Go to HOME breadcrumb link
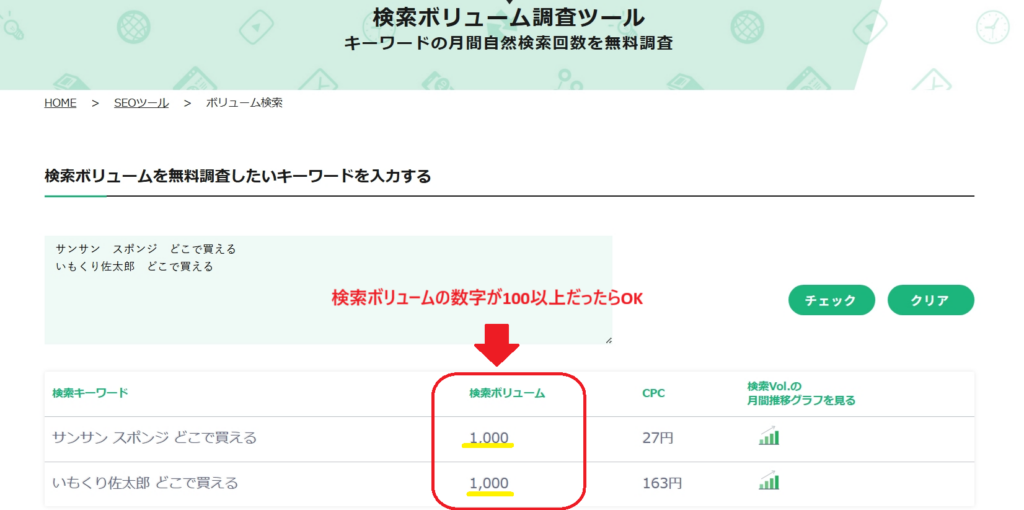The height and width of the screenshot is (510, 1024). 60,103
